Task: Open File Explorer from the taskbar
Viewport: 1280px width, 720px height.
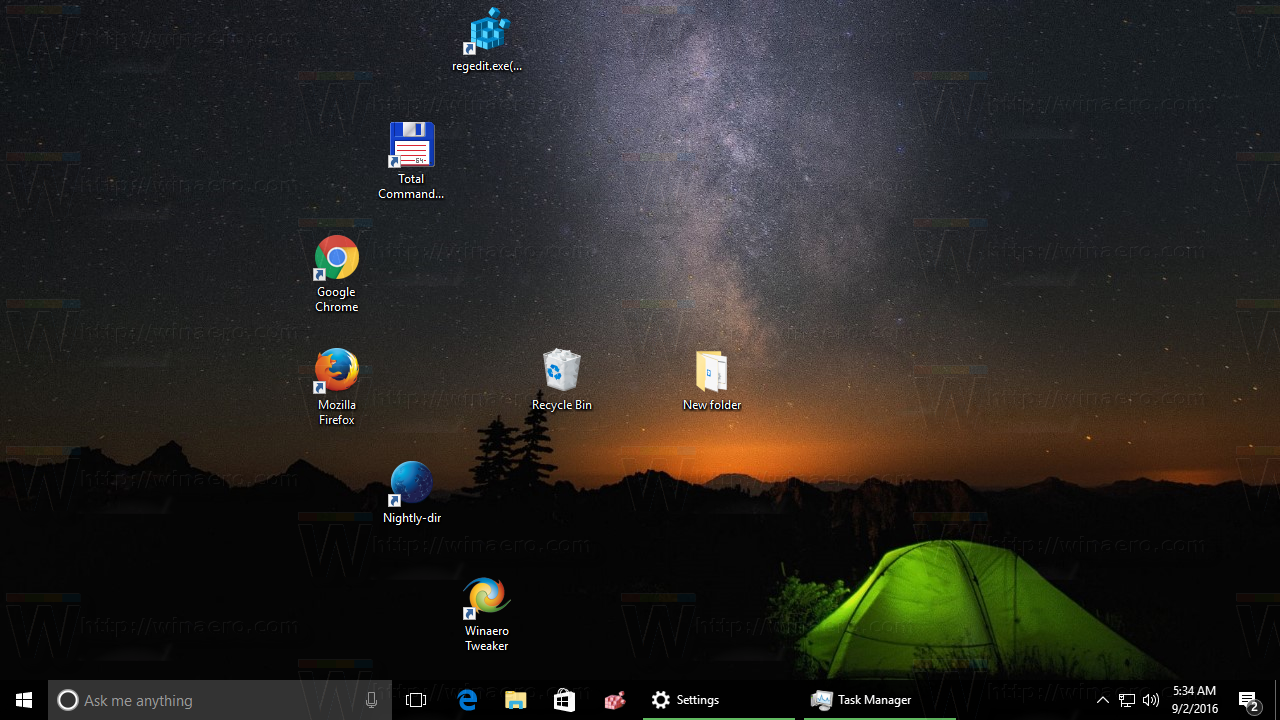Action: [515, 699]
